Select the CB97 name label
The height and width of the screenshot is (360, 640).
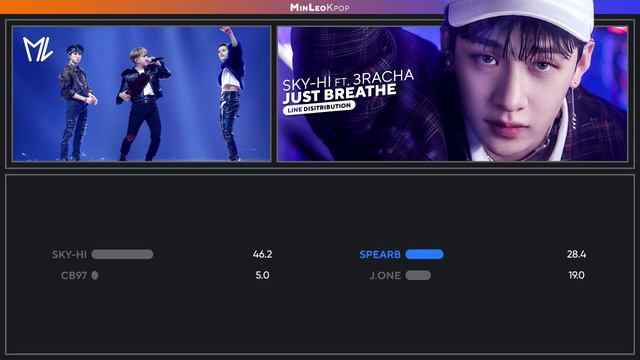[x=74, y=276]
